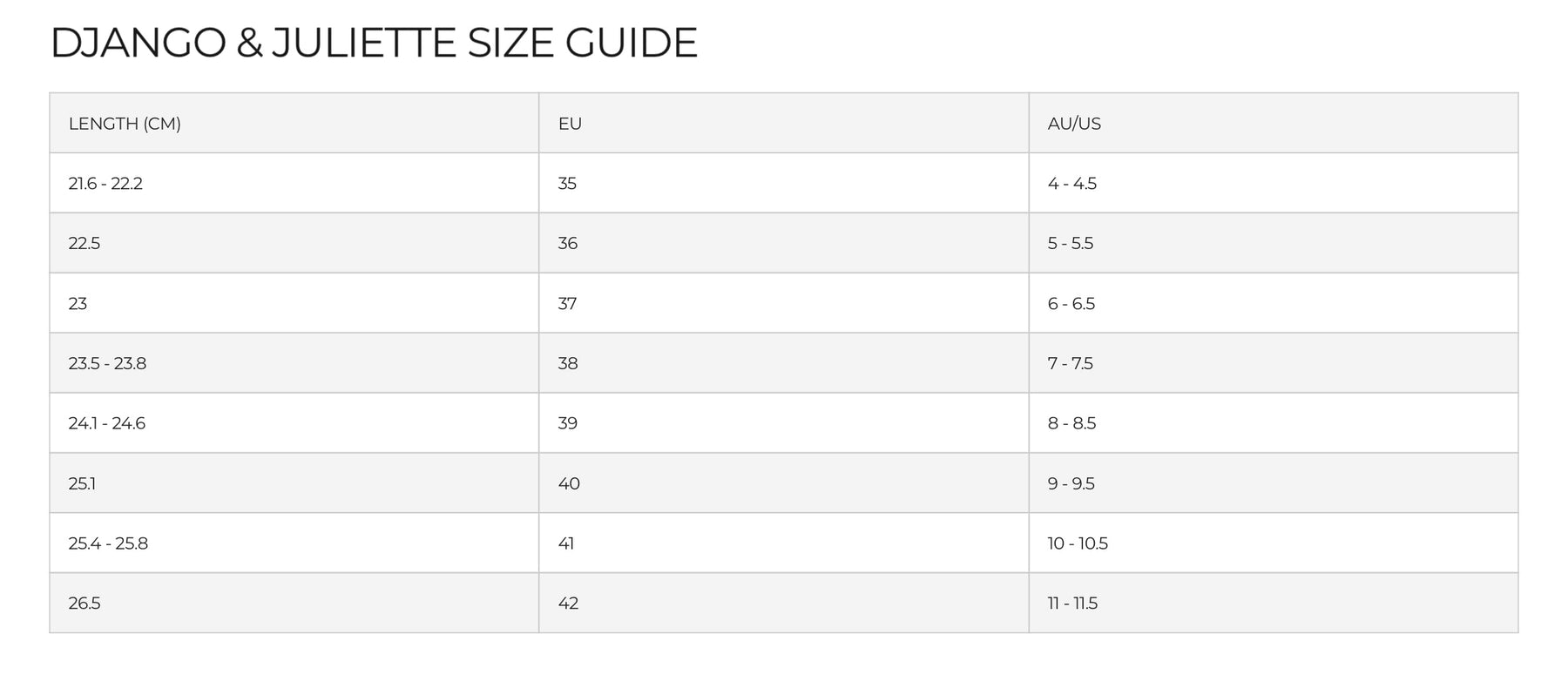This screenshot has height=688, width=1568.
Task: Click the AU/US 6 - 6.5 cell
Action: (1071, 304)
